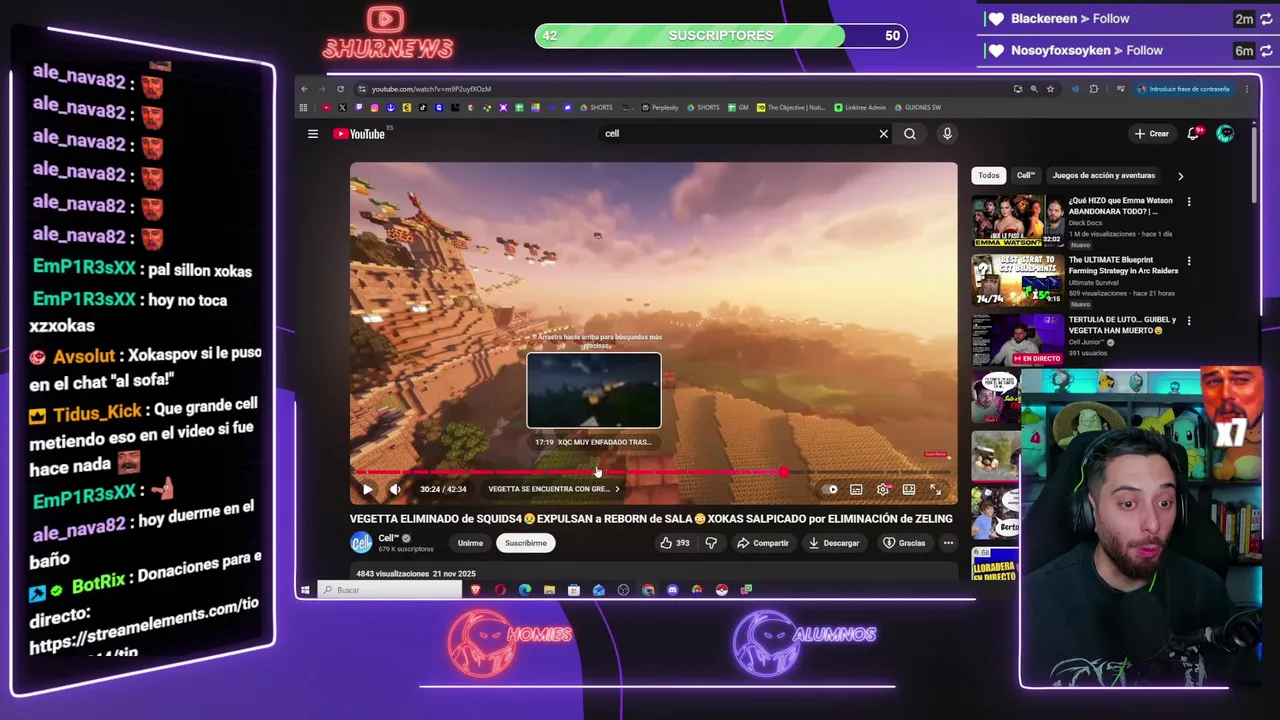Click the Gracias button
Screen dimensions: 1280x720
coord(904,543)
